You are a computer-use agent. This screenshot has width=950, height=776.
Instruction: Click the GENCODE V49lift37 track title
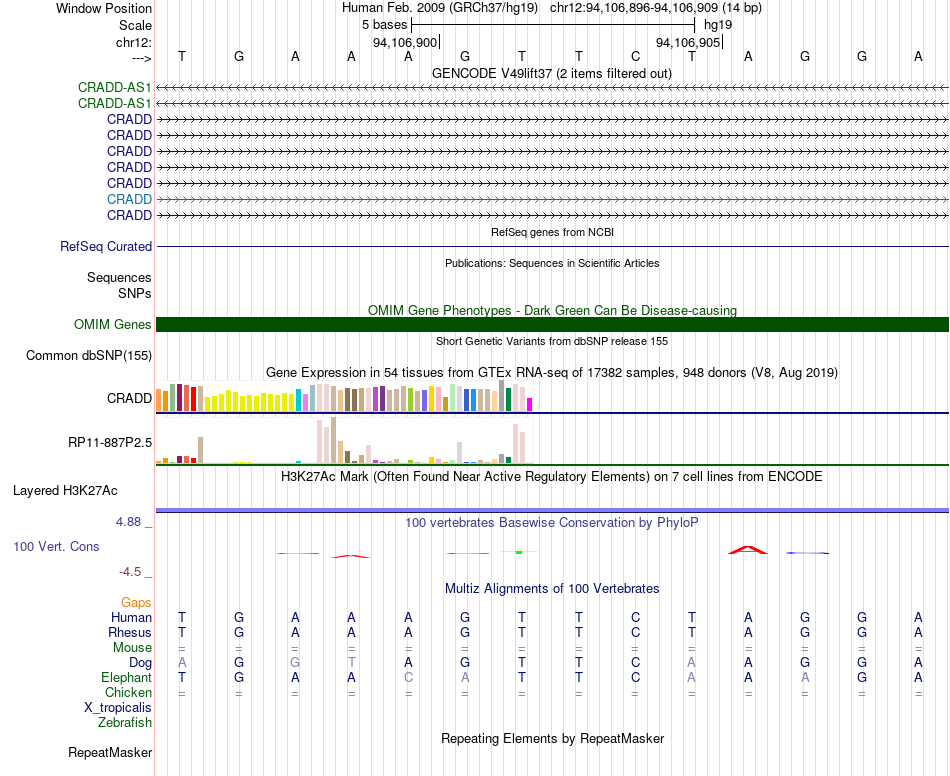point(552,73)
